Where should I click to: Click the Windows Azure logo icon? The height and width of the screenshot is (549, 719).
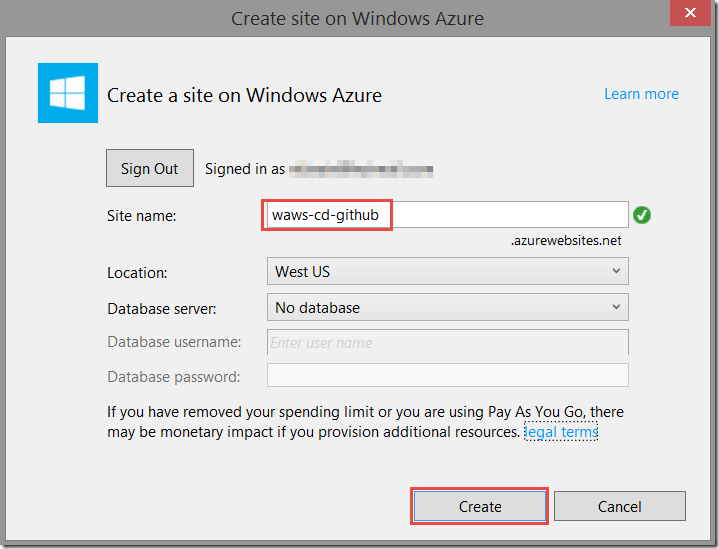point(68,93)
